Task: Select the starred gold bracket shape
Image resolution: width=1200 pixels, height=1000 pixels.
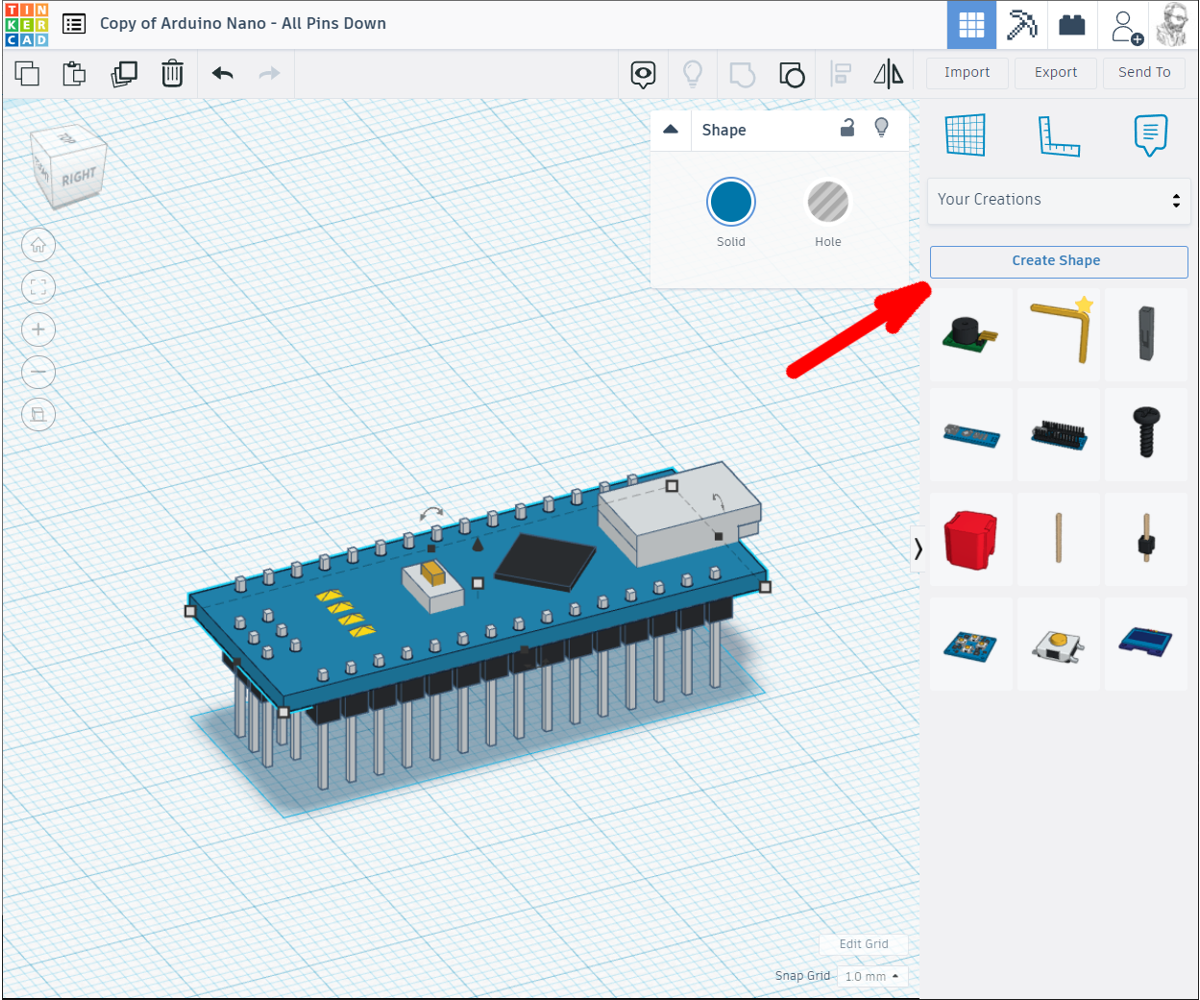Action: point(1059,335)
